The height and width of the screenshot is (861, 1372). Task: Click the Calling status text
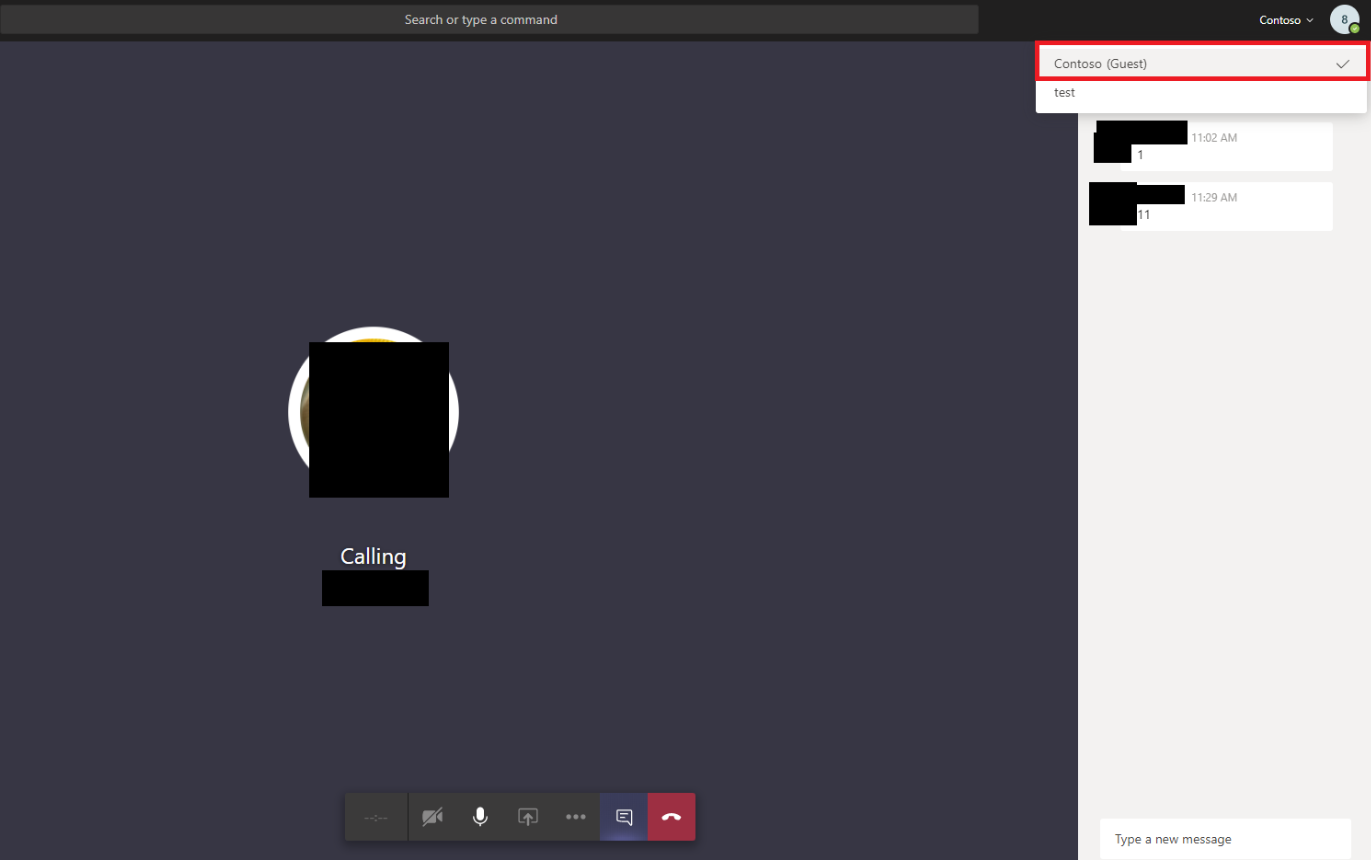coord(373,557)
